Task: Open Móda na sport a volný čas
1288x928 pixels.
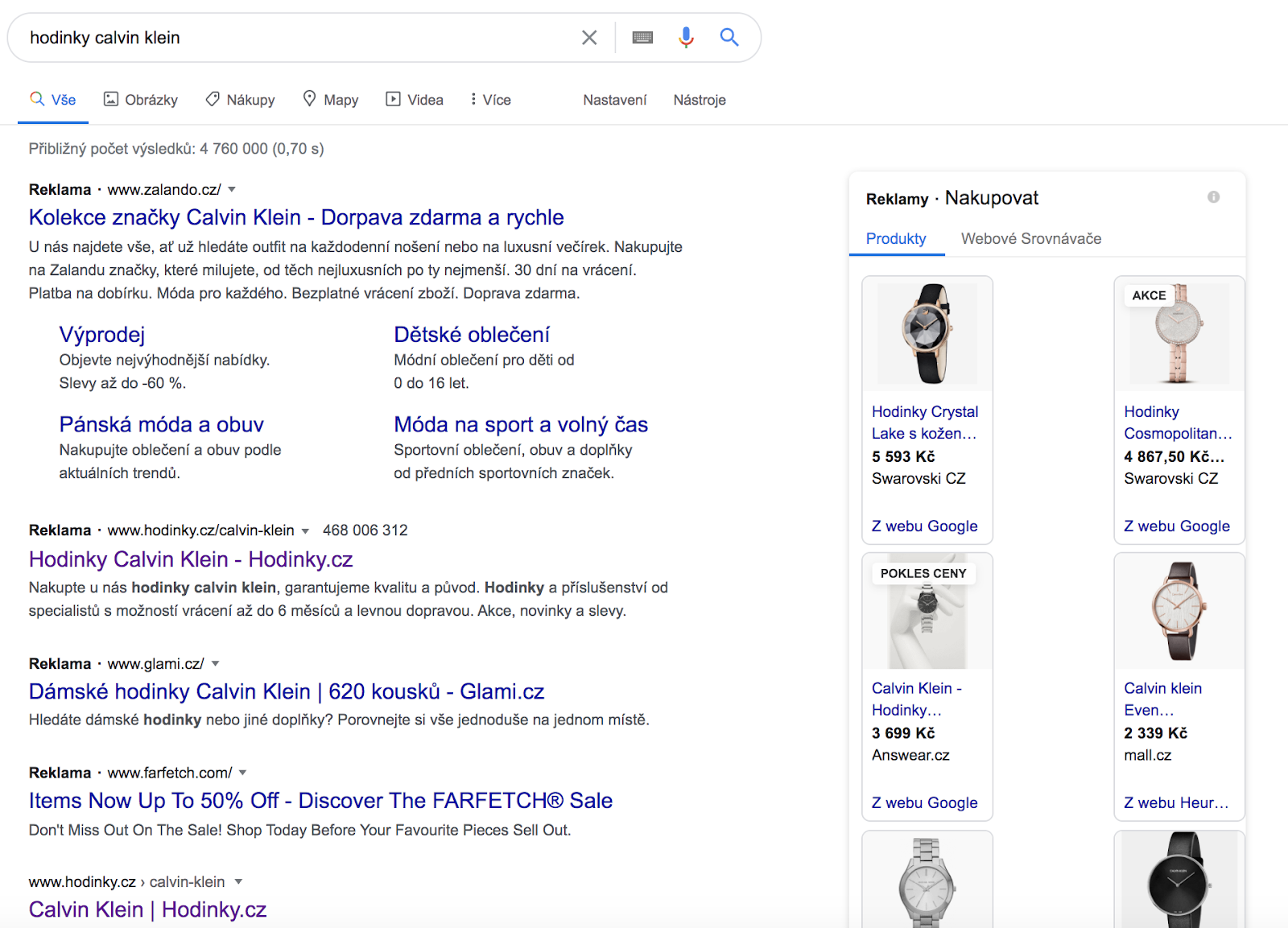Action: (x=521, y=424)
